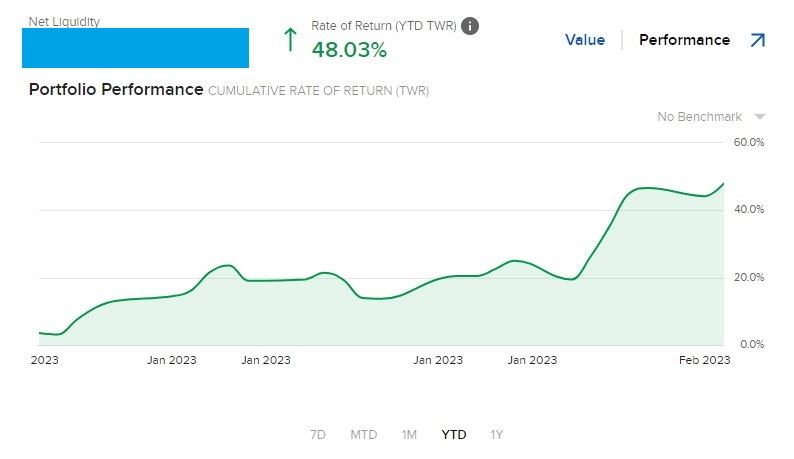Click the Portfolio Performance heading

[x=115, y=90]
